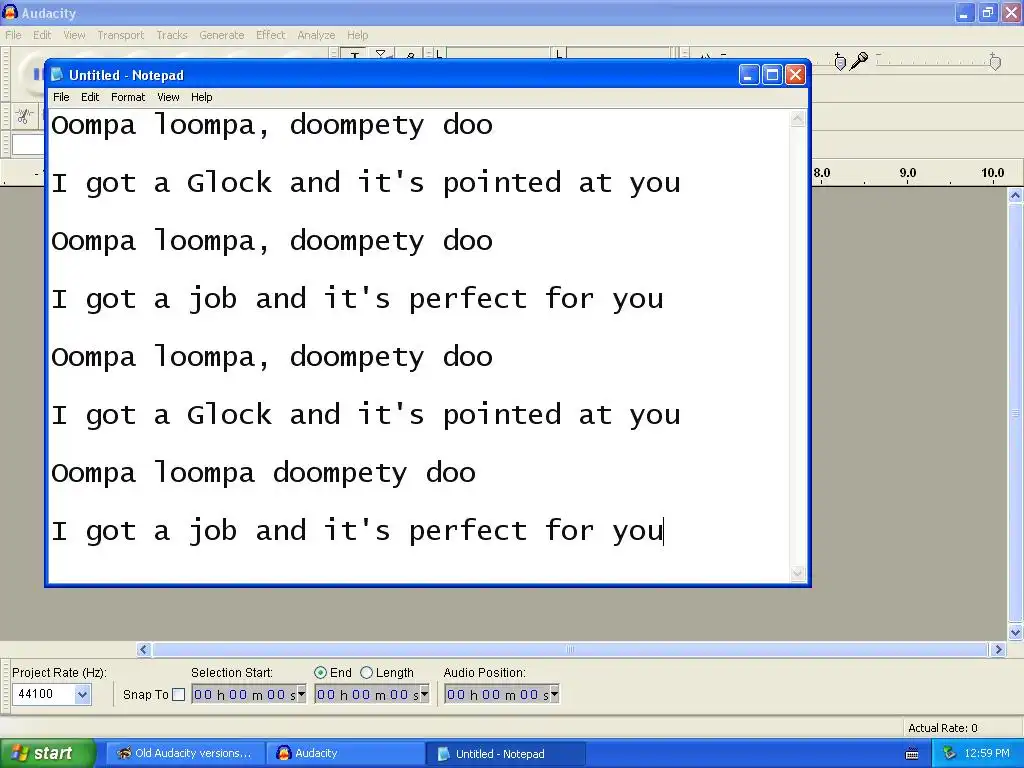Viewport: 1024px width, 768px height.
Task: Close the Notepad window
Action: (x=795, y=75)
